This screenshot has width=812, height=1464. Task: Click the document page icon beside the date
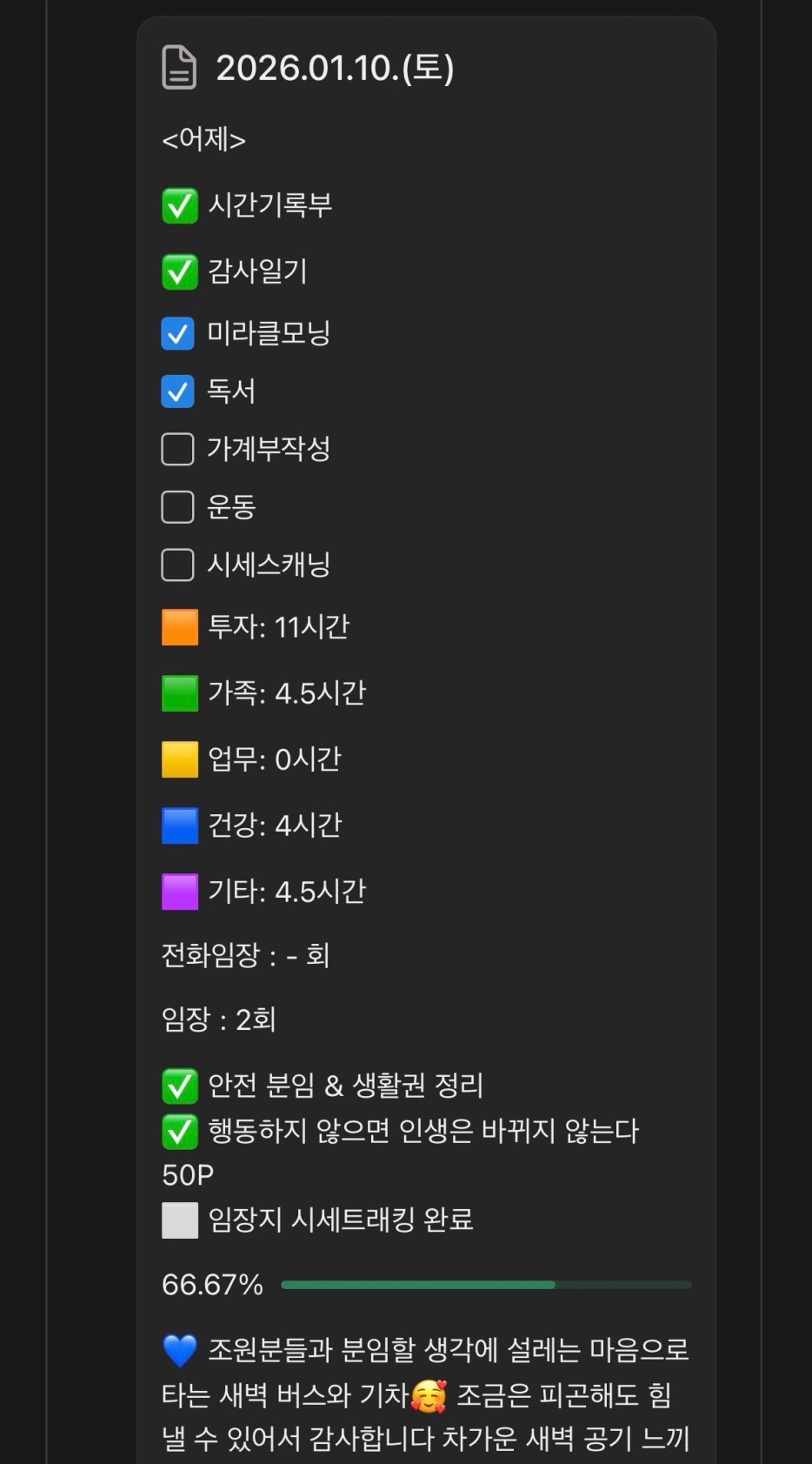point(179,68)
